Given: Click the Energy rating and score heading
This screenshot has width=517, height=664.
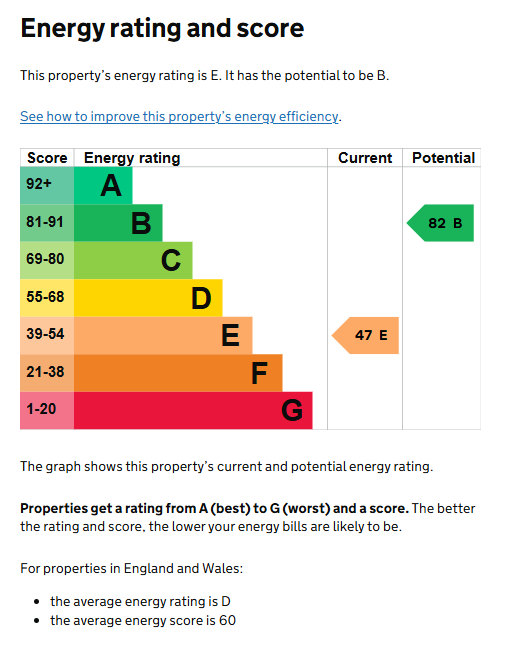Looking at the screenshot, I should pyautogui.click(x=162, y=28).
